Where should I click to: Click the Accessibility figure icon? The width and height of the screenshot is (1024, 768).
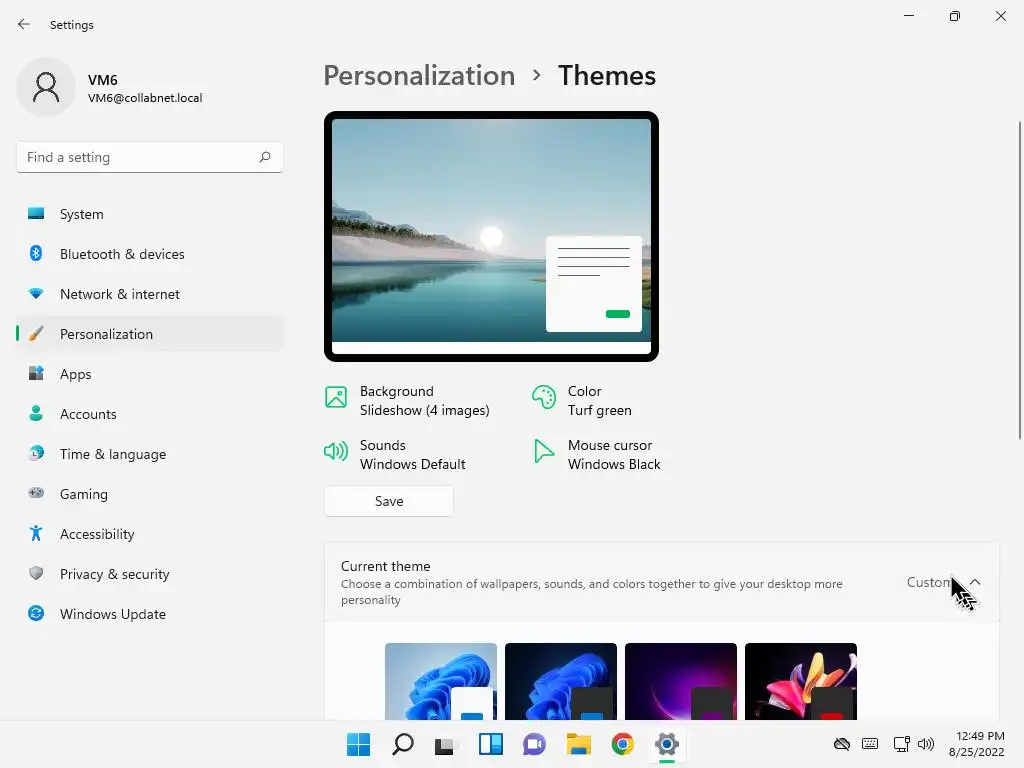coord(36,534)
